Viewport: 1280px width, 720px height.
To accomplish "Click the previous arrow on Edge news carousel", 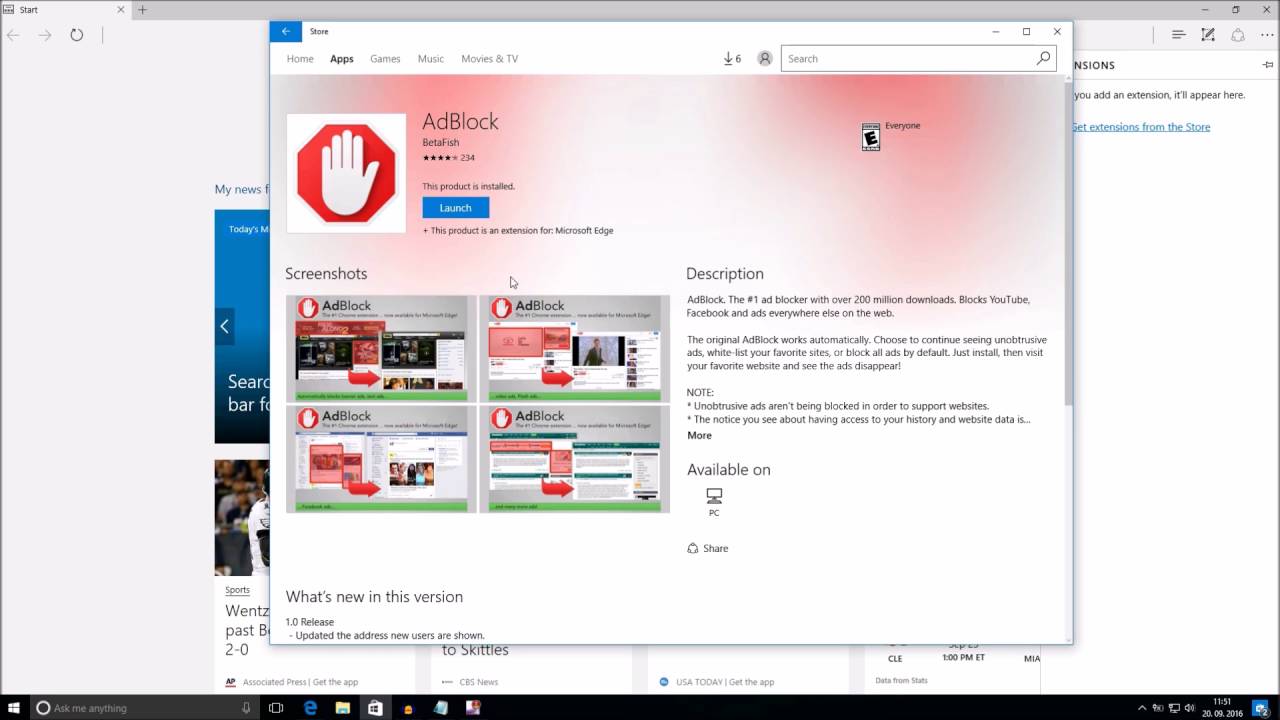I will coord(224,326).
